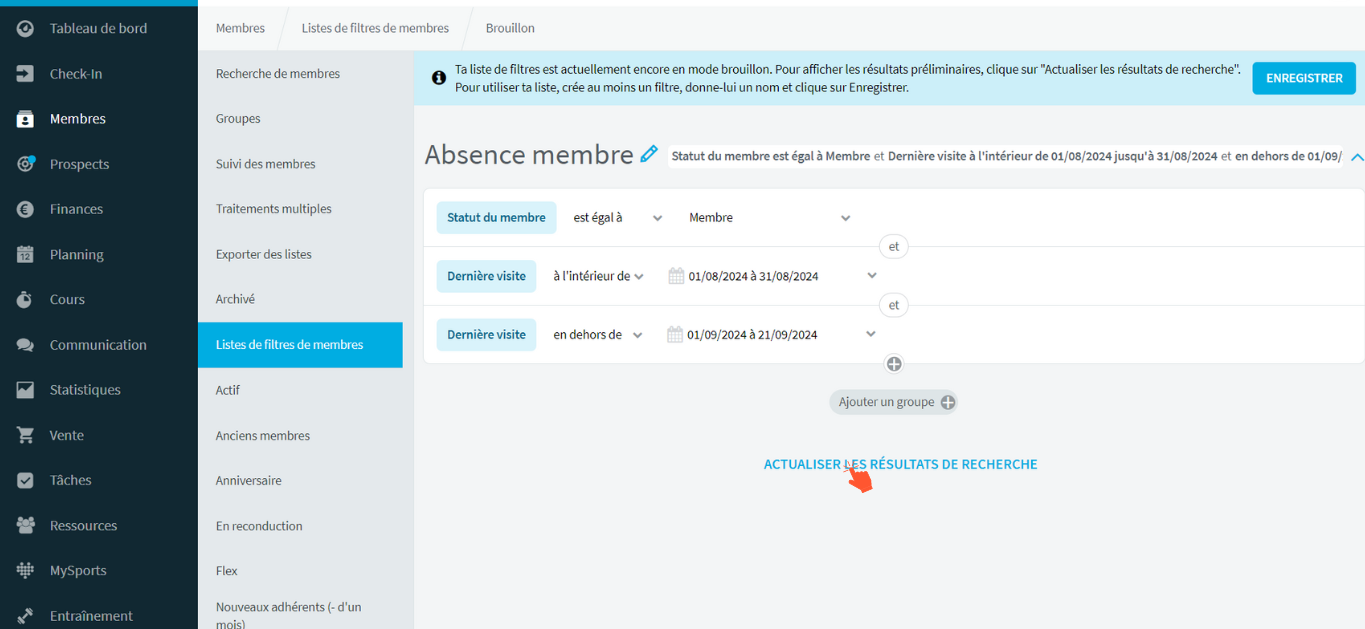Click the Planning calendar icon
The width and height of the screenshot is (1365, 629).
[25, 255]
